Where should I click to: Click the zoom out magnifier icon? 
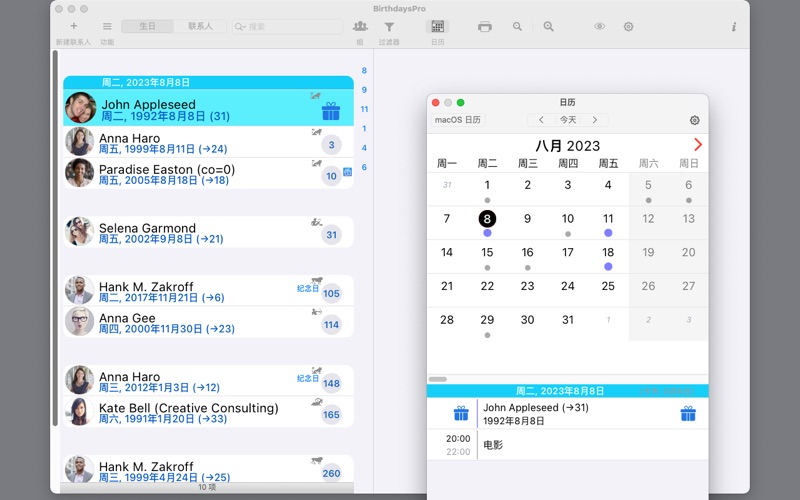tap(517, 27)
